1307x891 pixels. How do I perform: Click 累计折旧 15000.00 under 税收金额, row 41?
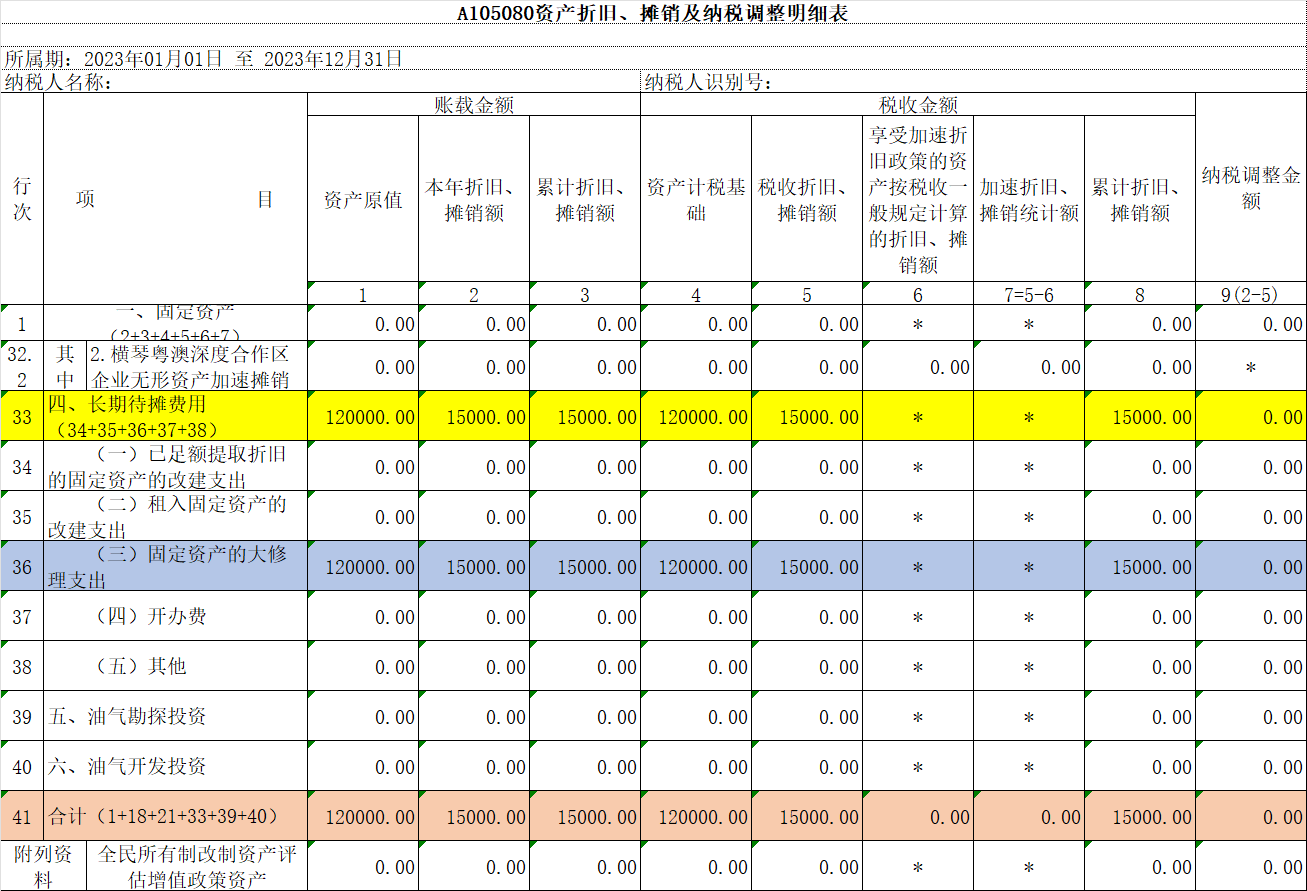(x=1140, y=816)
